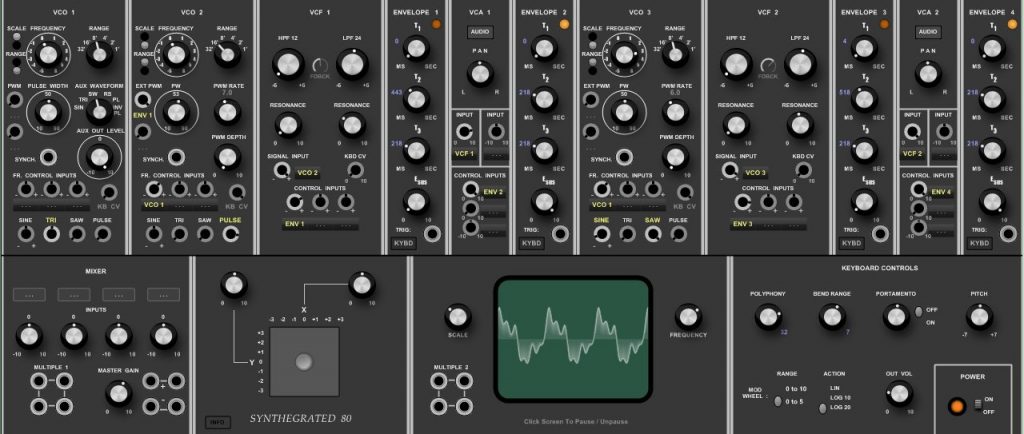Click the VCO 3 SINE output jack

click(x=601, y=234)
